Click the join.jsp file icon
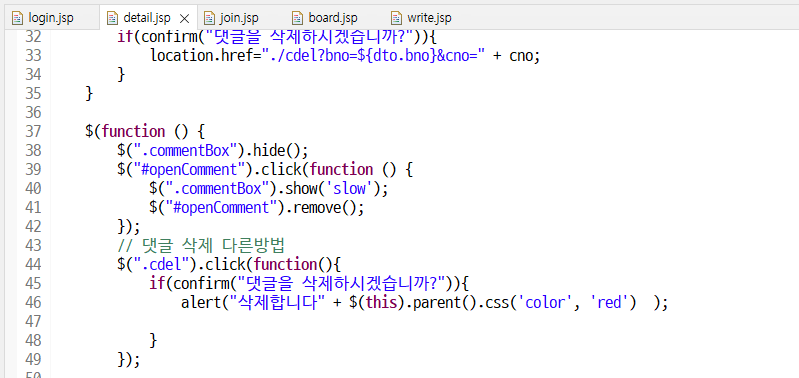Screen dimensions: 799x378 click(x=209, y=18)
